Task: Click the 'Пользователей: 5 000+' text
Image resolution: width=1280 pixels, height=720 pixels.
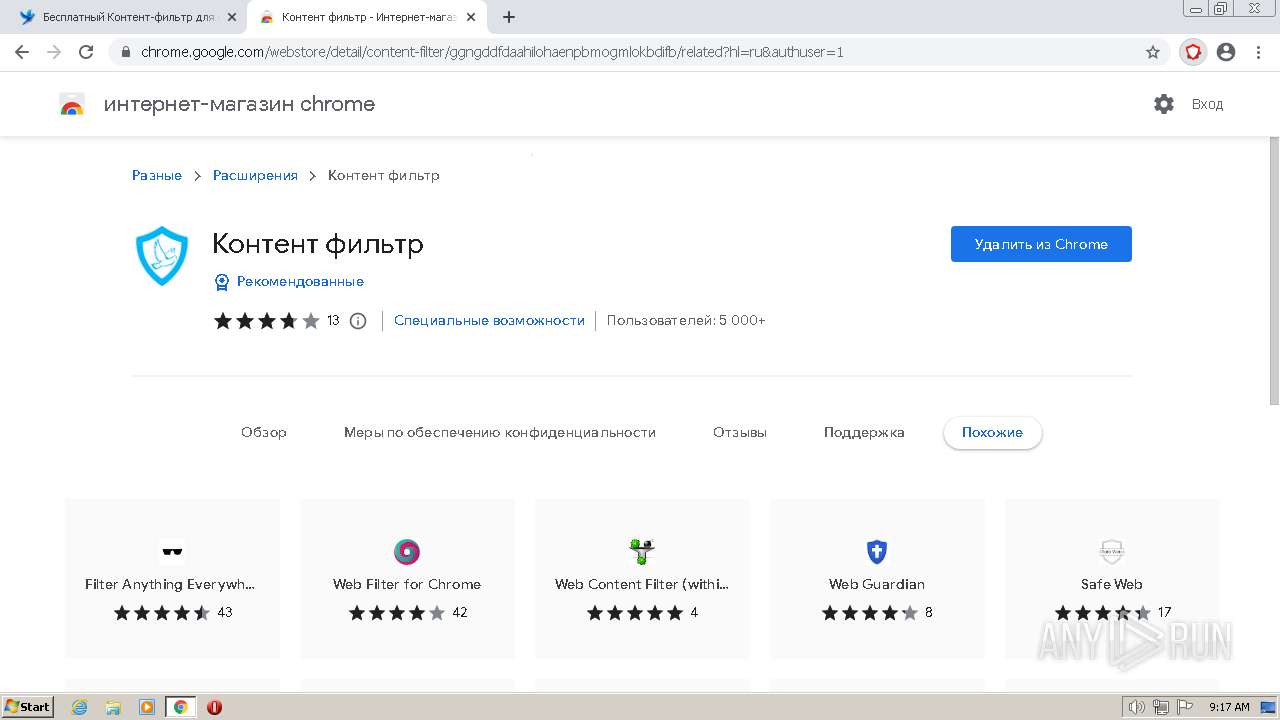Action: click(686, 321)
